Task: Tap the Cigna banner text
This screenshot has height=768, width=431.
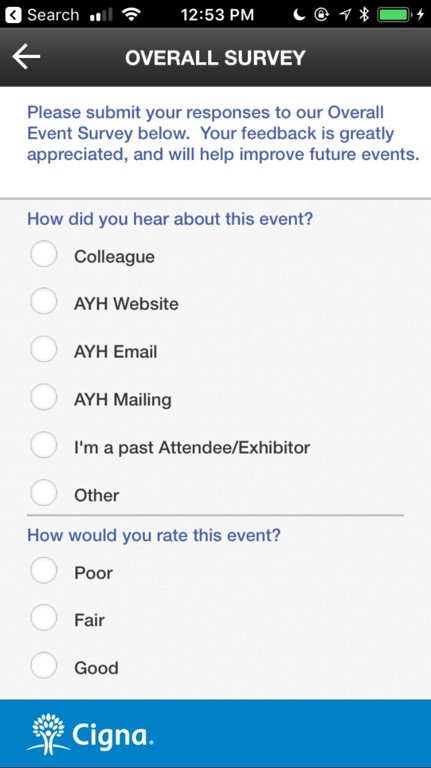Action: [x=113, y=736]
